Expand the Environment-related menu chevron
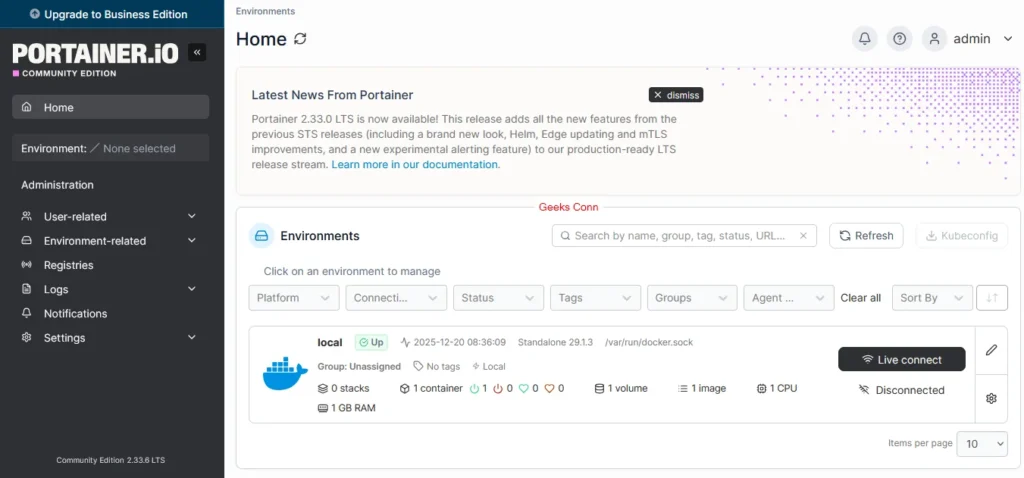 pos(191,240)
